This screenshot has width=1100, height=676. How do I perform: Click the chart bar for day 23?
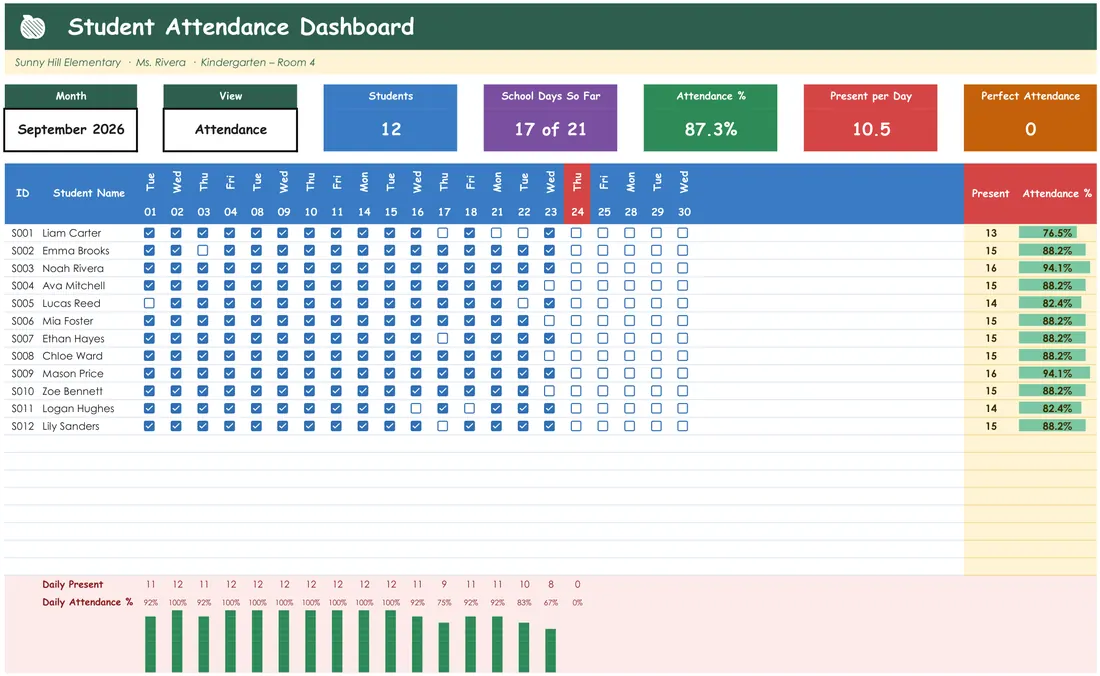tap(551, 650)
